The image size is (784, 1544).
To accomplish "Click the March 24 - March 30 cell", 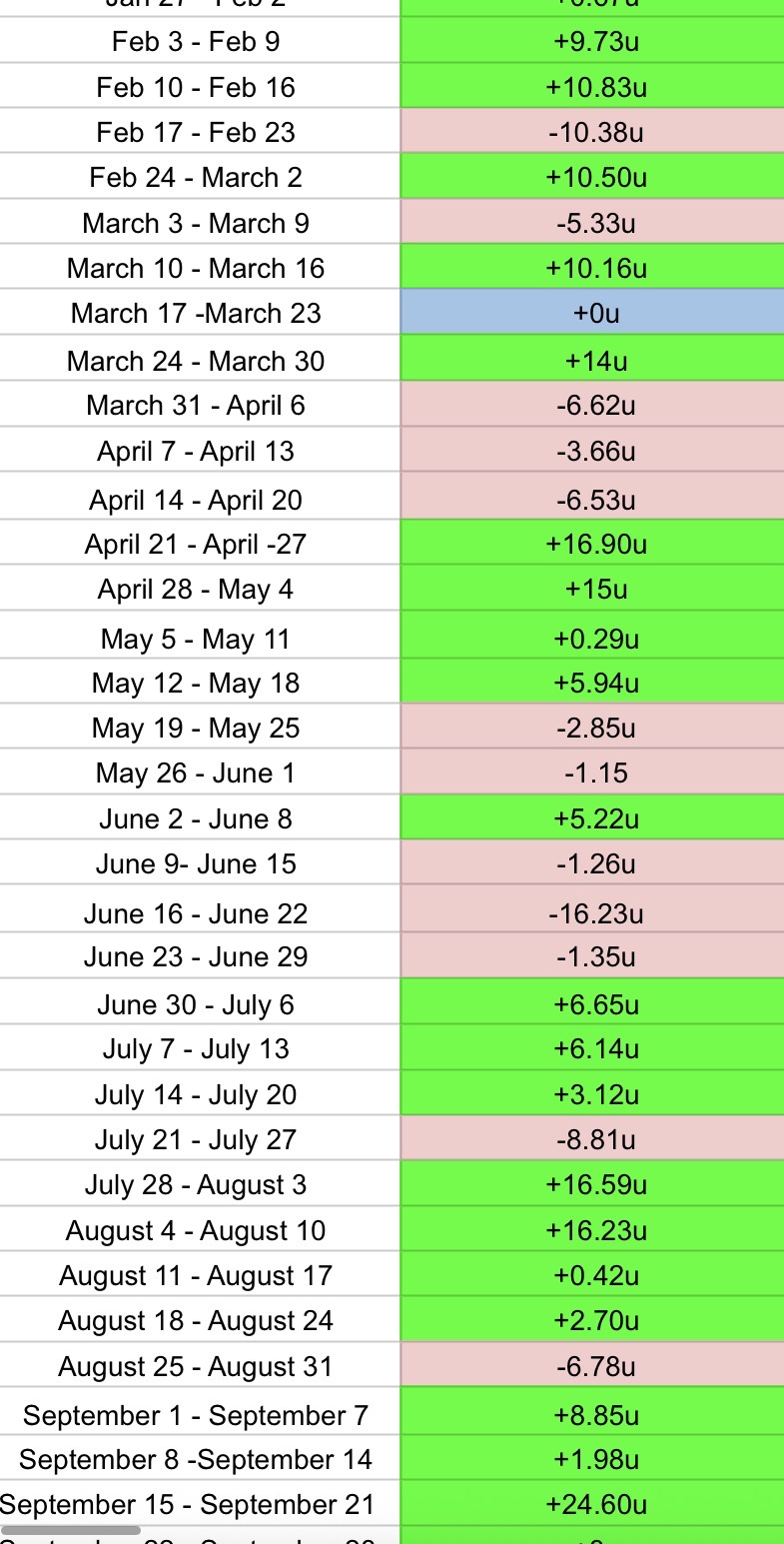I will coord(196,360).
